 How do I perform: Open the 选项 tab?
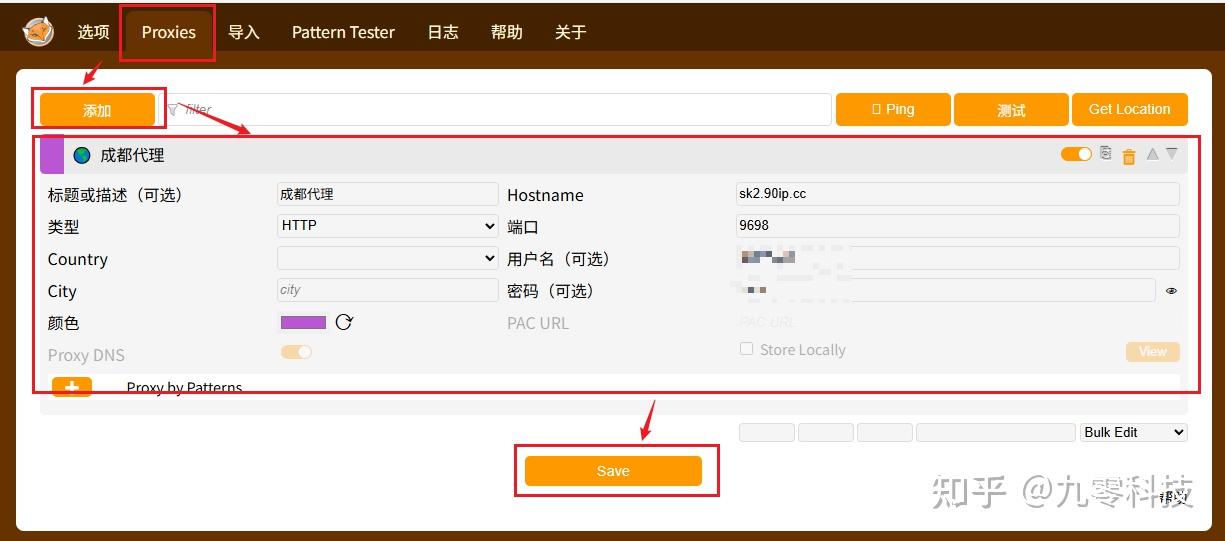click(94, 32)
